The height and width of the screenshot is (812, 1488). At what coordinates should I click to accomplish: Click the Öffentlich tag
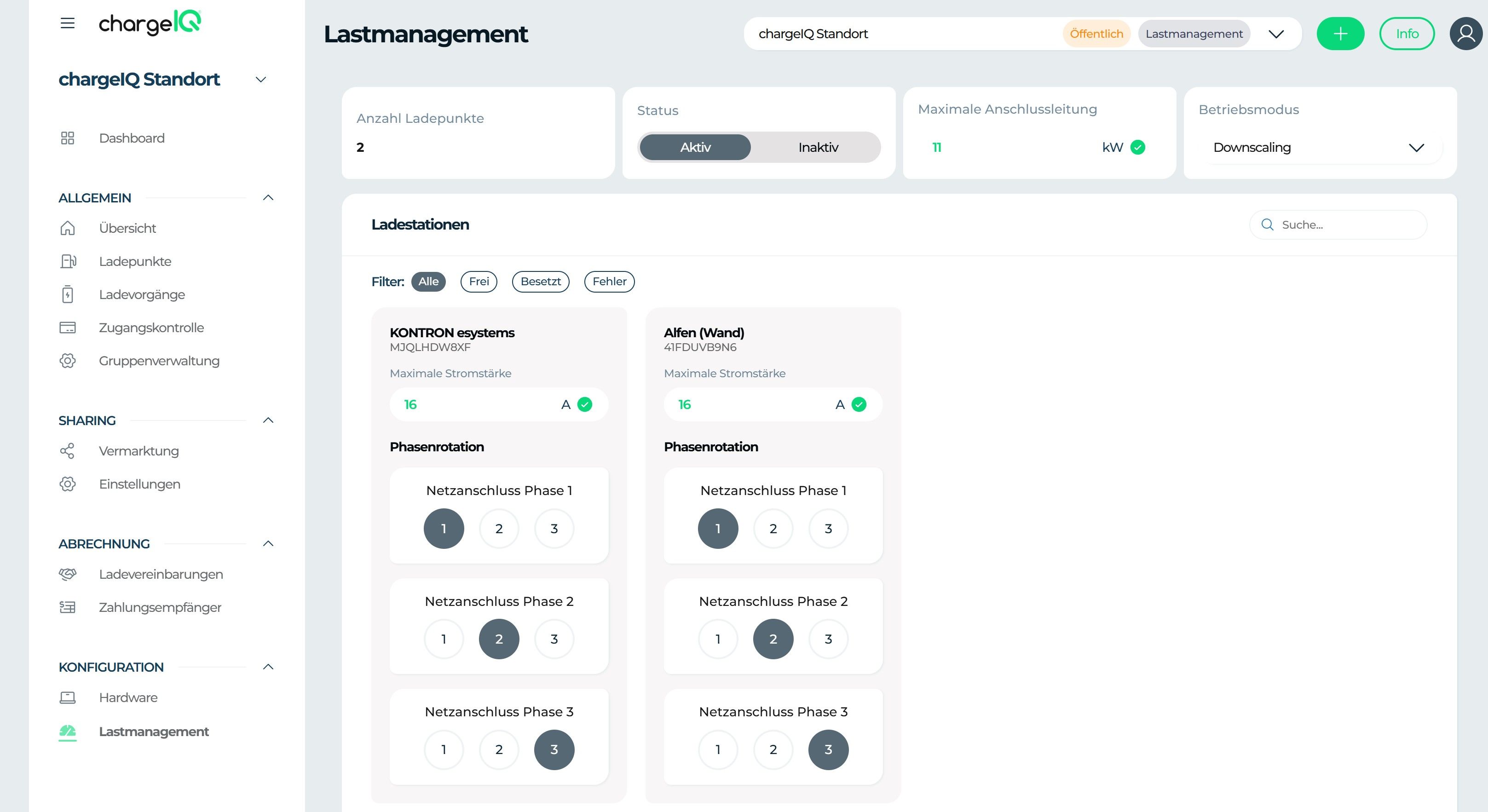[1096, 34]
